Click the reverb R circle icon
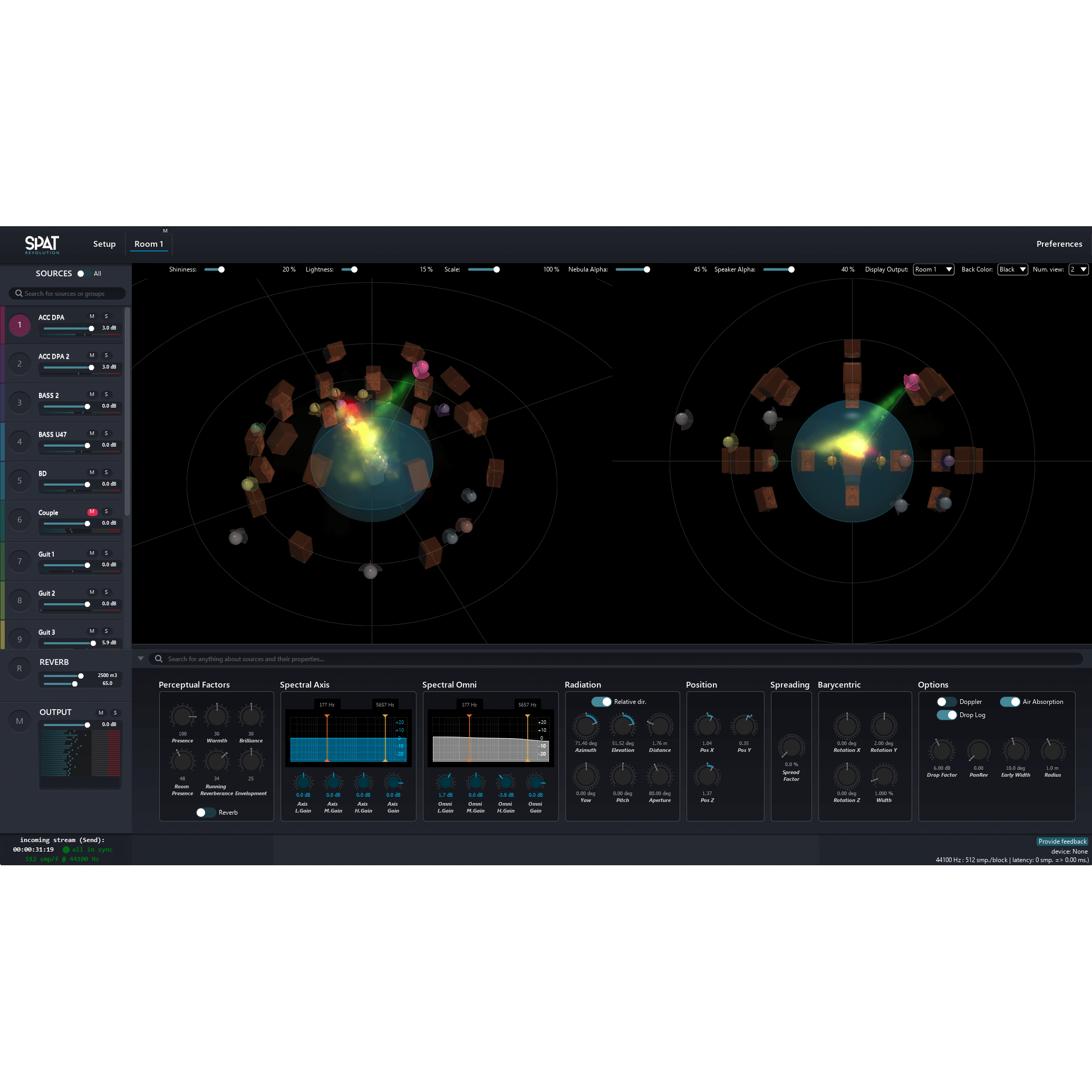 point(20,668)
